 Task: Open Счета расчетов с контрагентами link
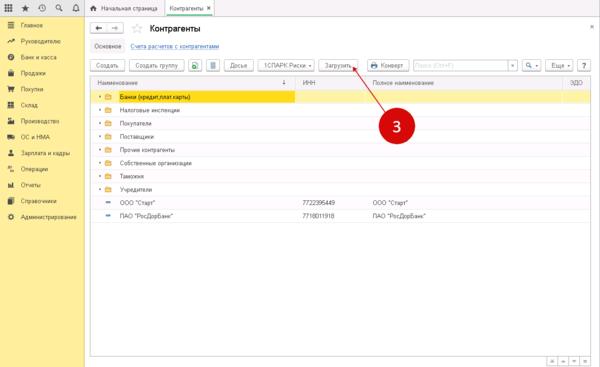point(174,46)
